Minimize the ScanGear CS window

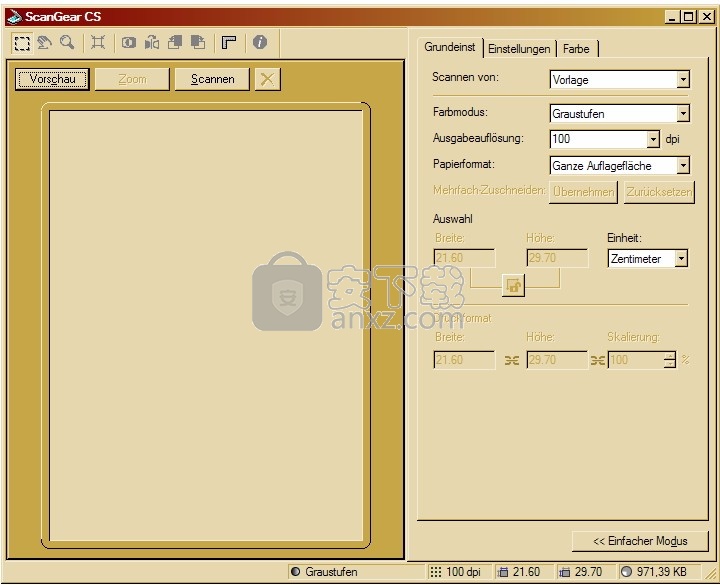[673, 17]
